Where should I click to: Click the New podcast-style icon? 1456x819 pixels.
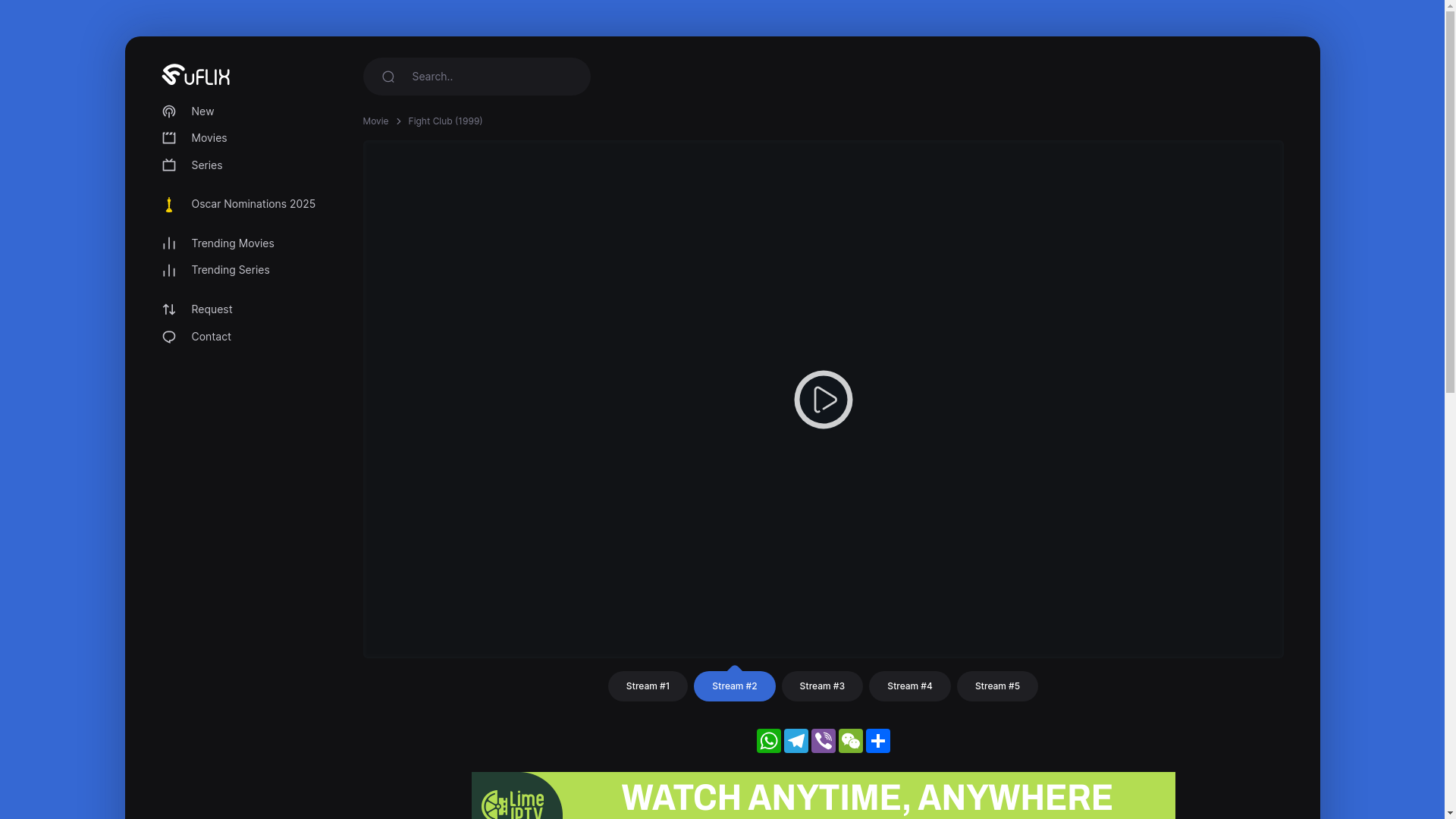[x=169, y=111]
